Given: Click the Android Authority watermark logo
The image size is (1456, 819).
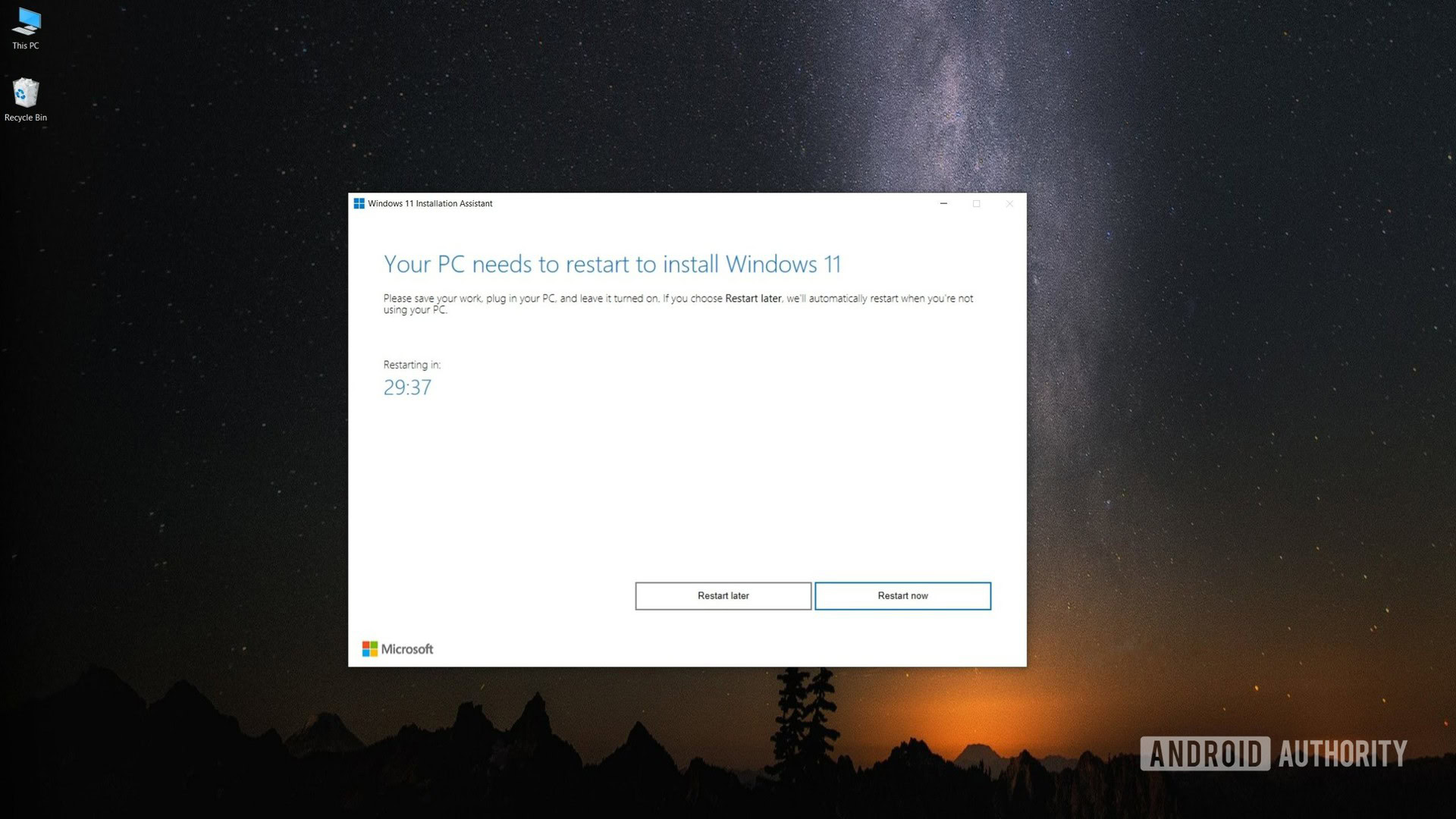Looking at the screenshot, I should 1205,753.
